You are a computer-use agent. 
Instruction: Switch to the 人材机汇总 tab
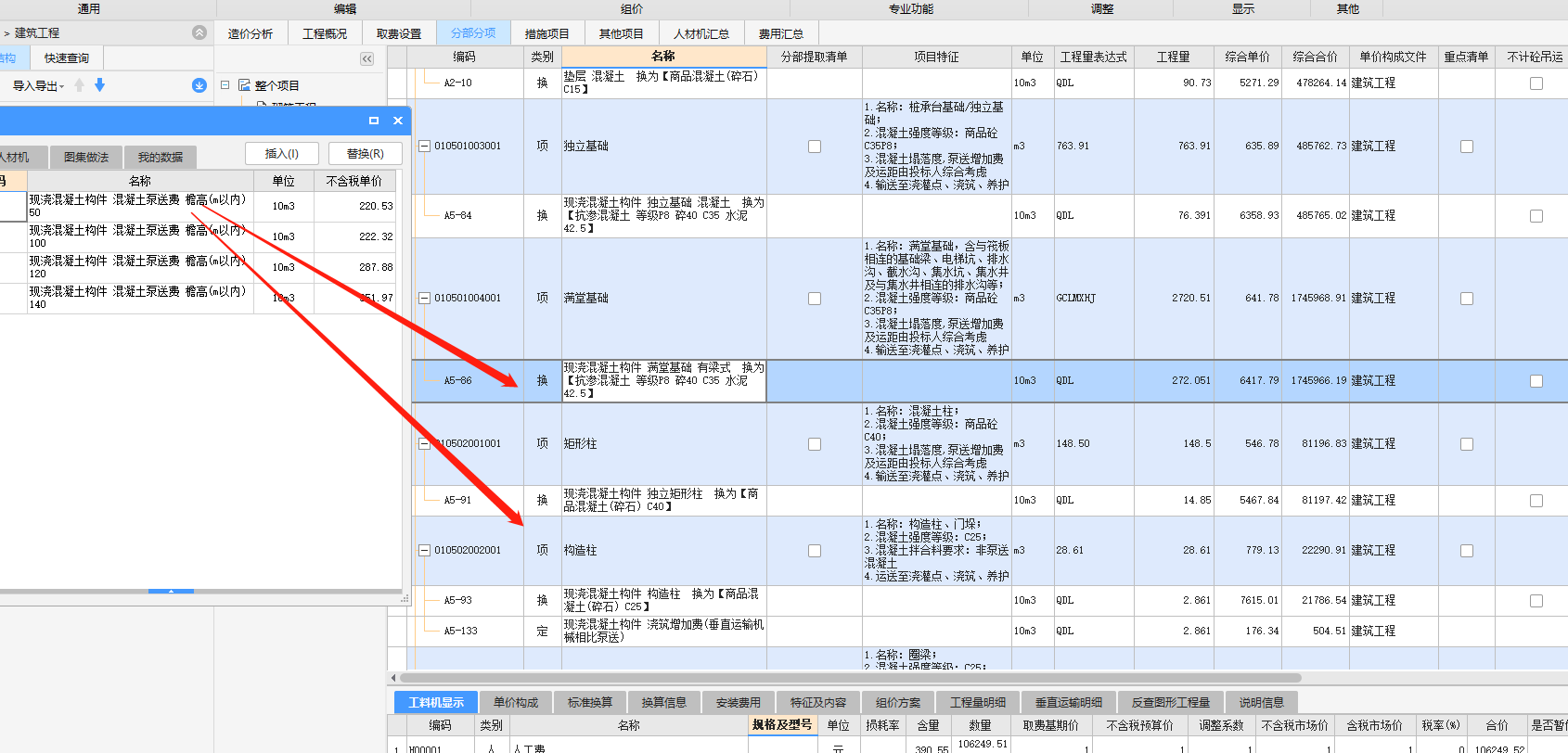pos(701,33)
